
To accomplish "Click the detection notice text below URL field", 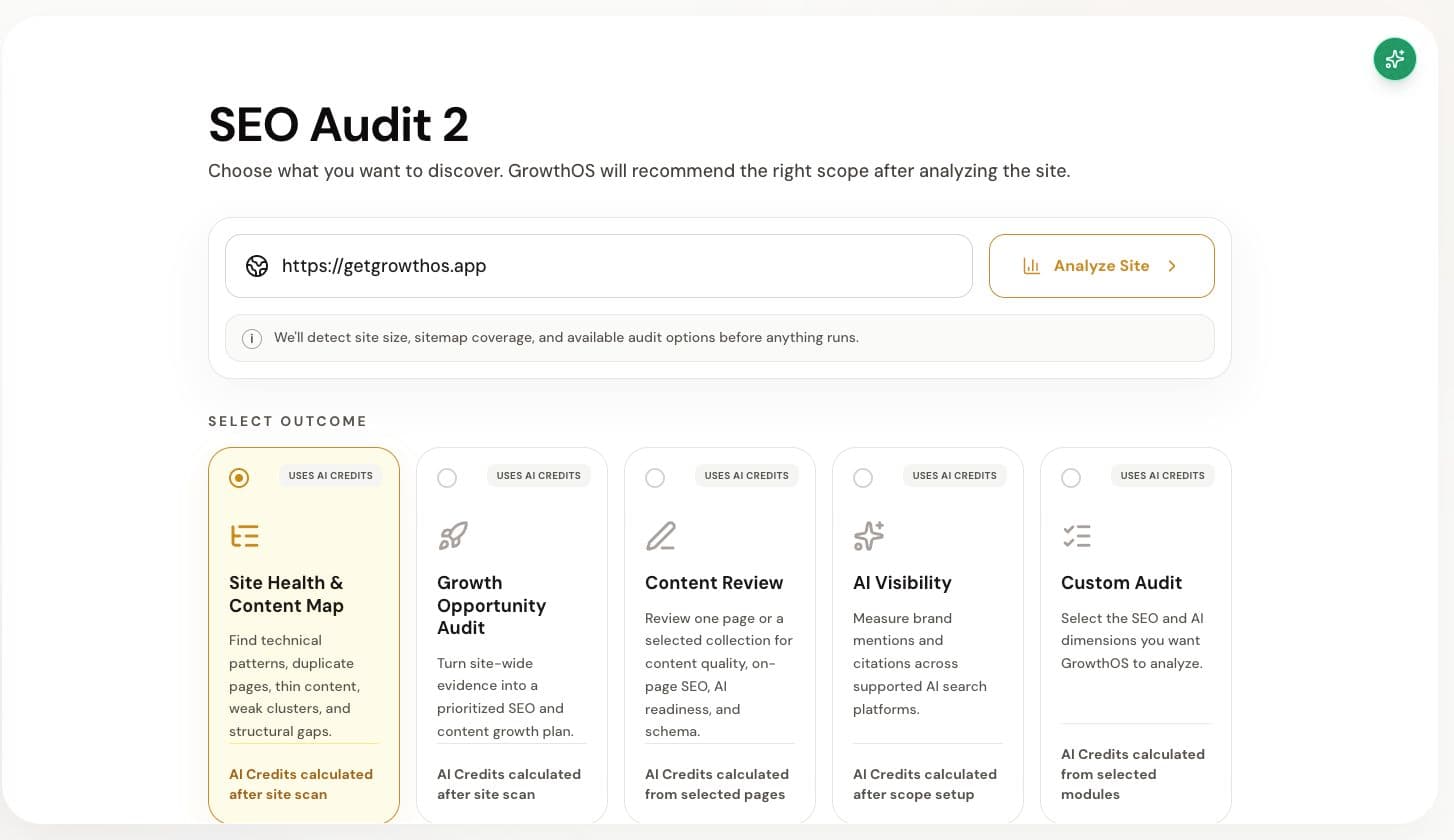I will click(x=566, y=338).
